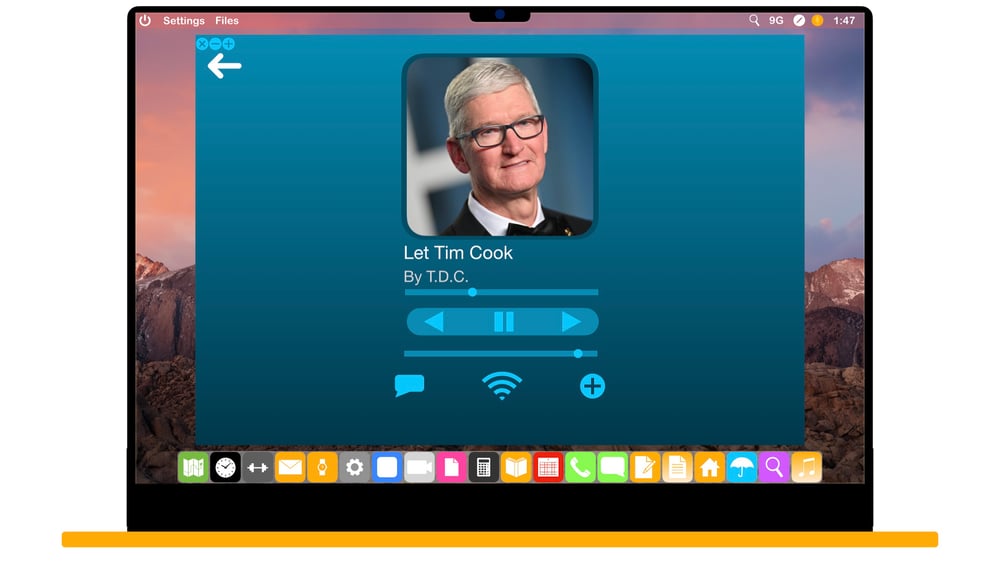1000x562 pixels.
Task: Open the purple search app in dock
Action: (774, 468)
